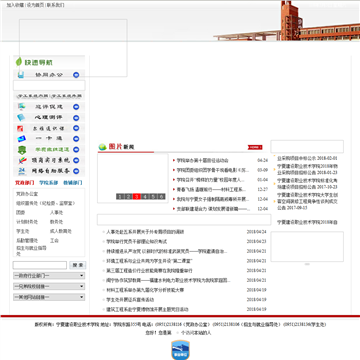Open the notice dated 2017-09-15

(x=308, y=201)
